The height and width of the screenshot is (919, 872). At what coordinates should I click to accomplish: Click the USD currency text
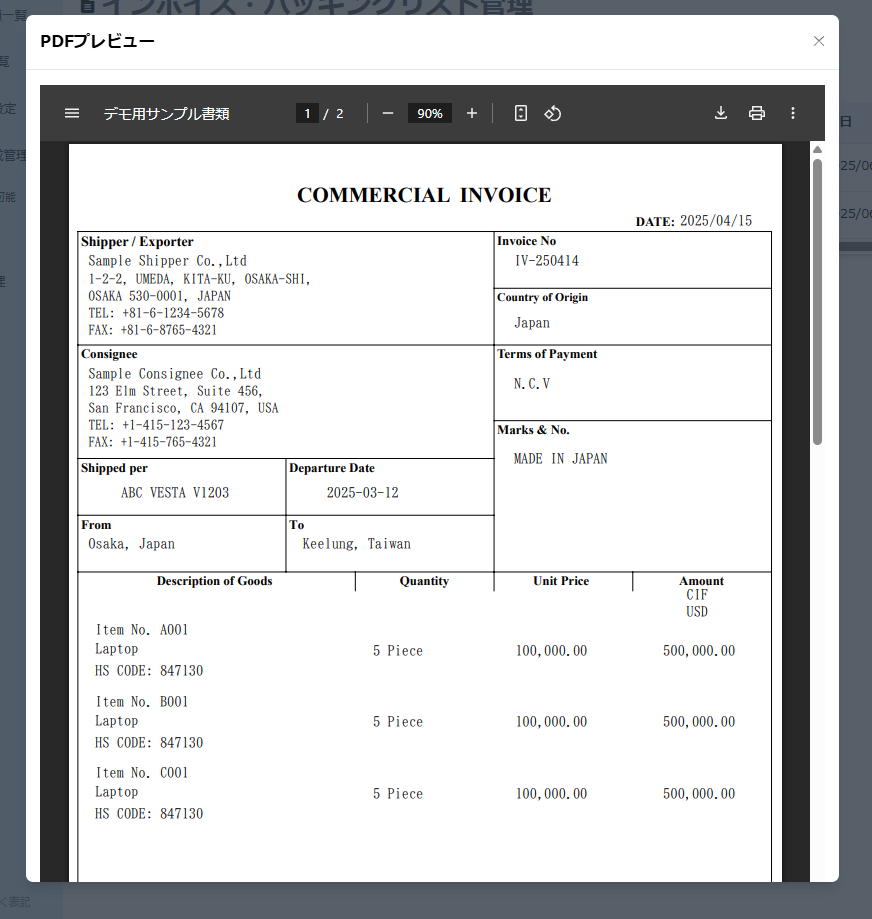point(697,612)
